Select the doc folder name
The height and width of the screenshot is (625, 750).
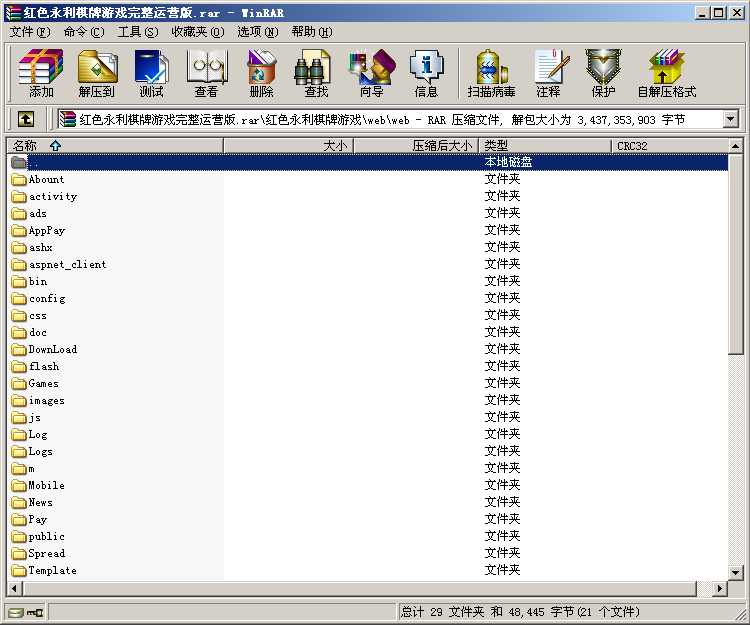[38, 332]
